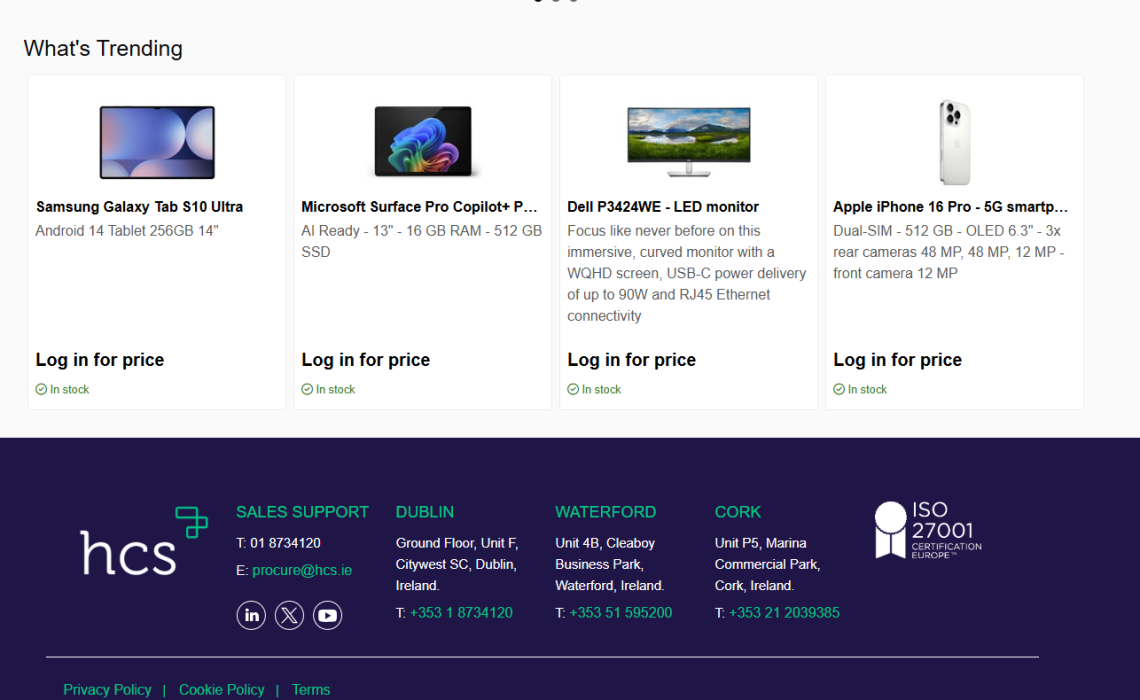Image resolution: width=1140 pixels, height=700 pixels.
Task: Click the Dell monitor in-stock check icon
Action: tap(573, 390)
